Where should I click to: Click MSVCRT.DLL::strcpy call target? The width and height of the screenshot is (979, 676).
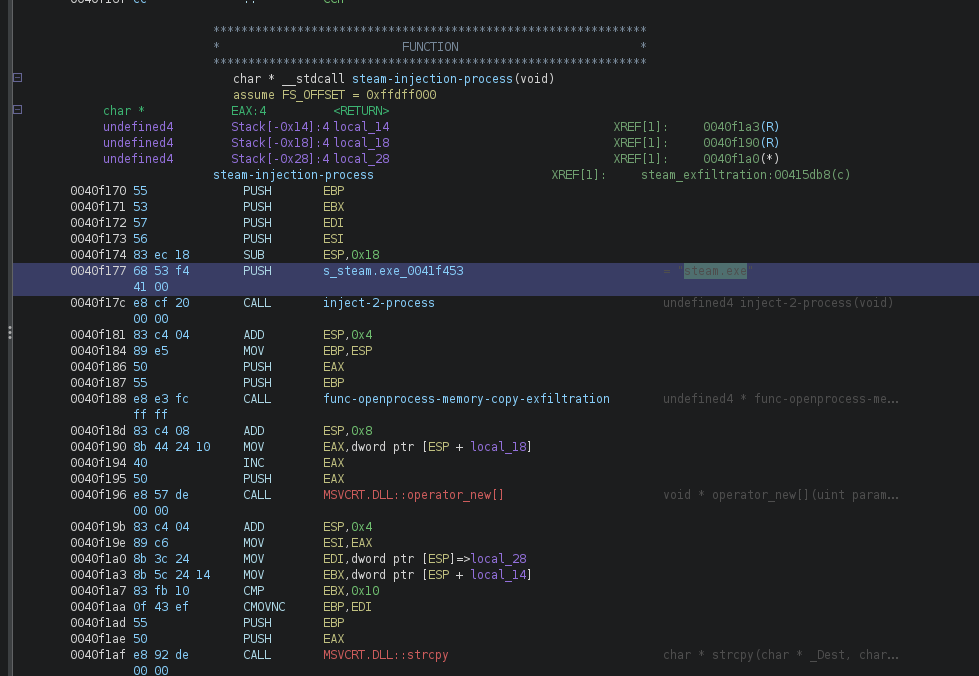tap(386, 655)
